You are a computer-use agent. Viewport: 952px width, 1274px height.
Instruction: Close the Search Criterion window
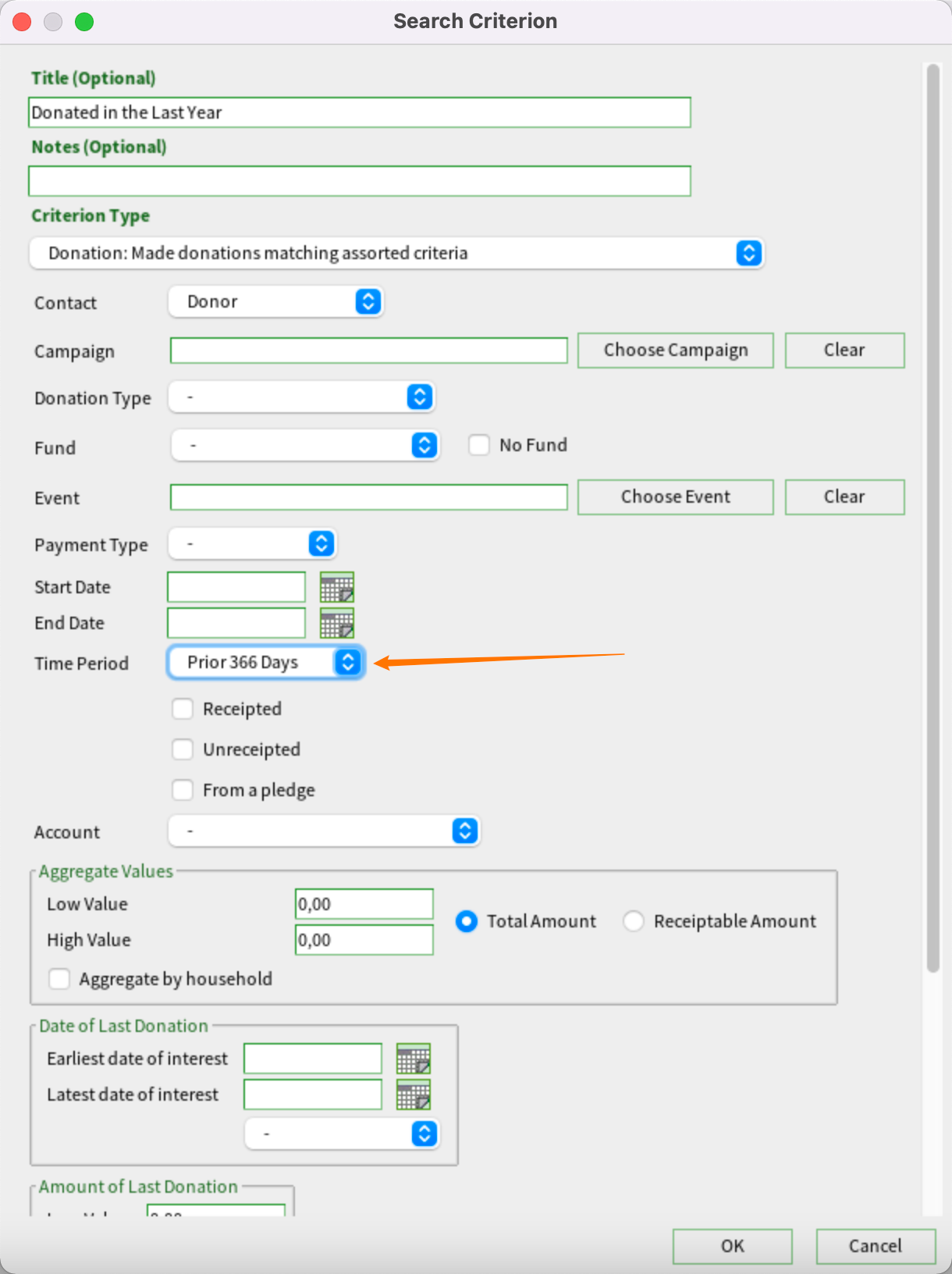tap(22, 22)
